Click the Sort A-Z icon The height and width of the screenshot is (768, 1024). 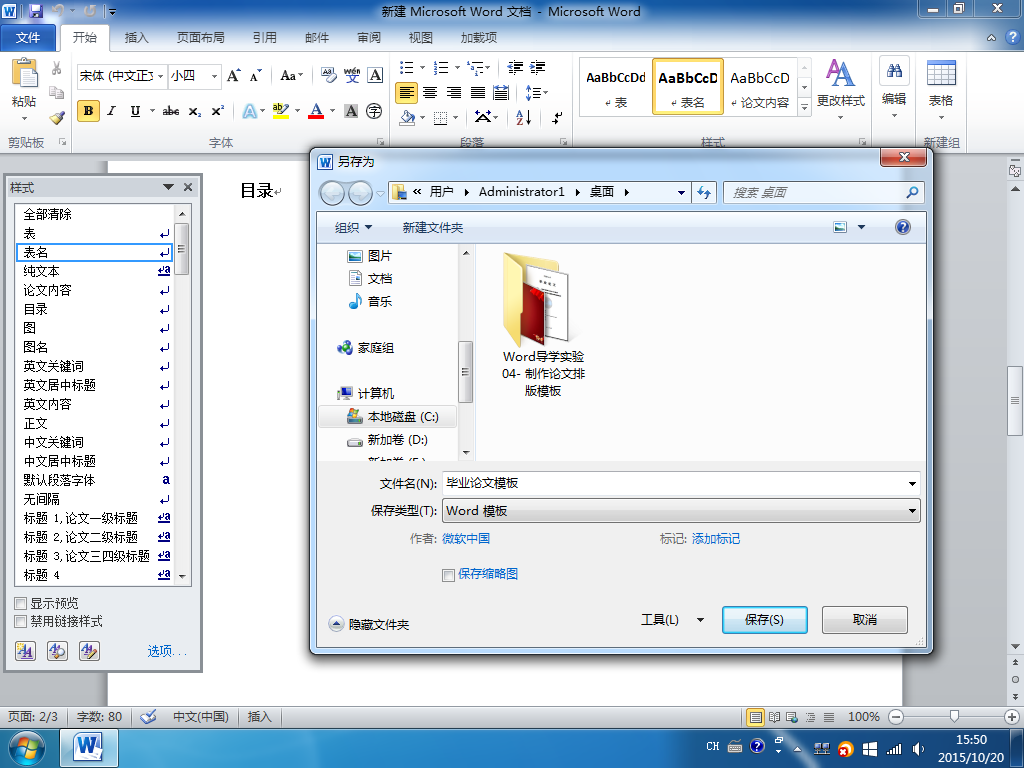click(524, 118)
